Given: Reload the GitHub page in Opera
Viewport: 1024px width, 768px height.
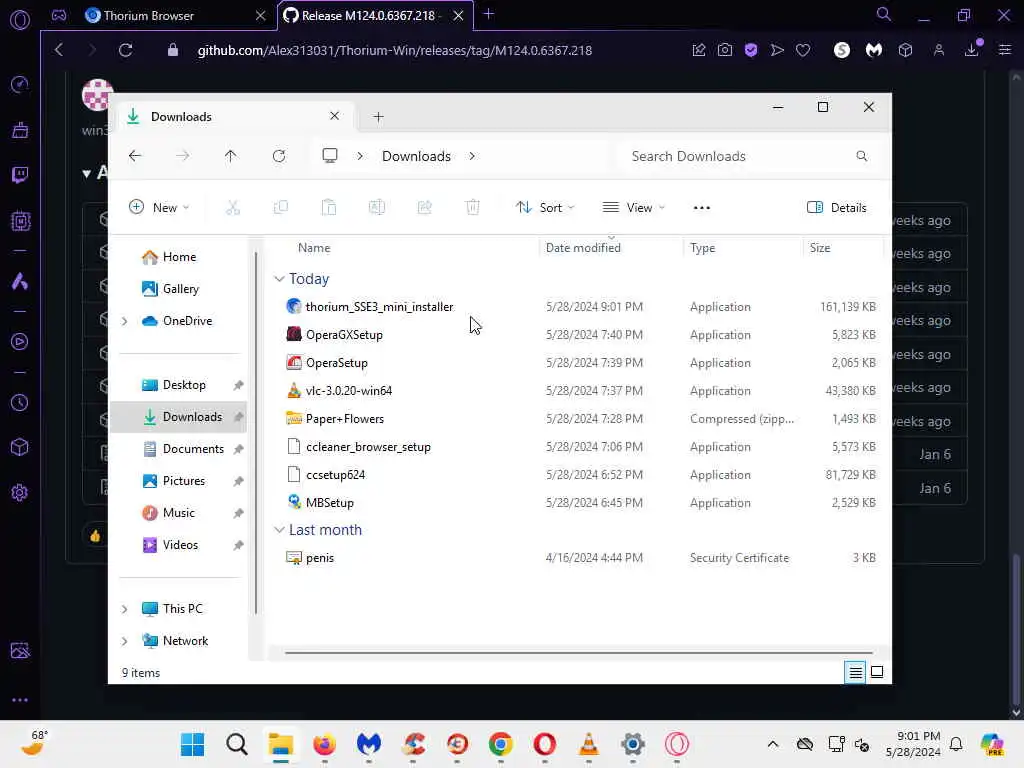Looking at the screenshot, I should (x=125, y=50).
